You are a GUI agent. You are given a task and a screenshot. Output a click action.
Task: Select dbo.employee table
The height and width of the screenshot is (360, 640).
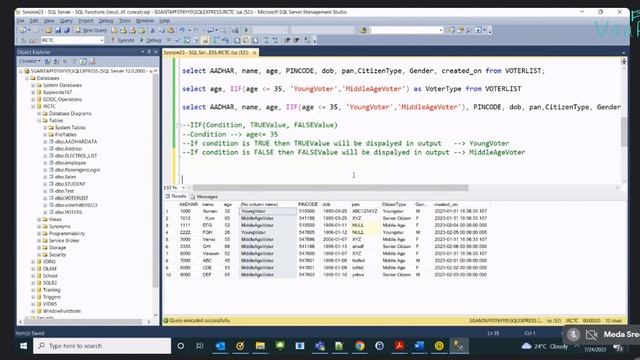tap(70, 162)
